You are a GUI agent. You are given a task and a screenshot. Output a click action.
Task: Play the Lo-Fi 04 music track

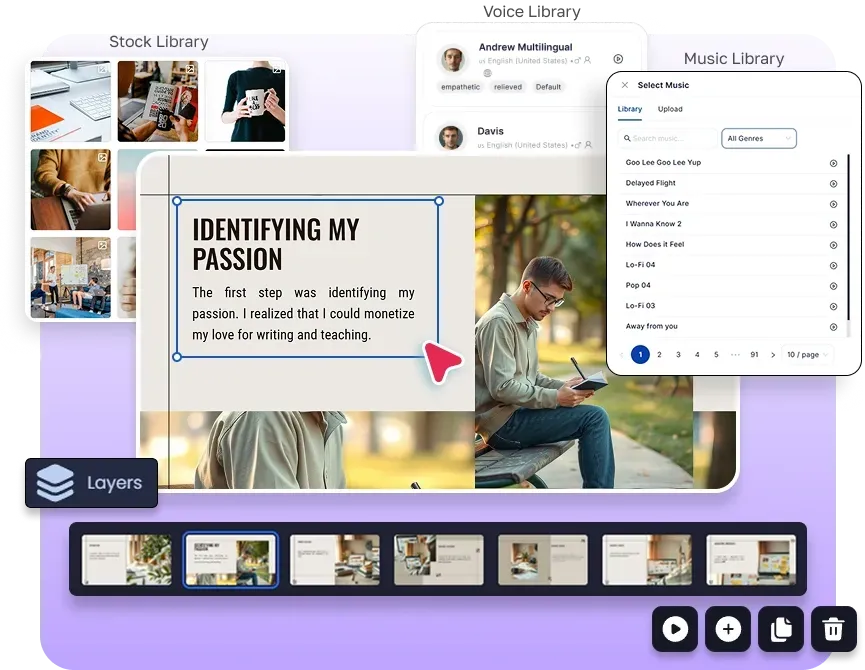point(833,265)
